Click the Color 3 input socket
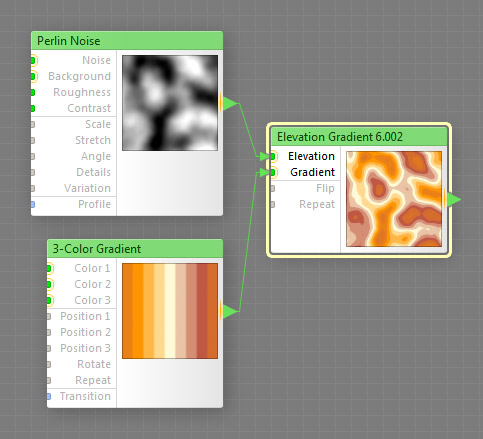The height and width of the screenshot is (439, 483). [x=49, y=300]
